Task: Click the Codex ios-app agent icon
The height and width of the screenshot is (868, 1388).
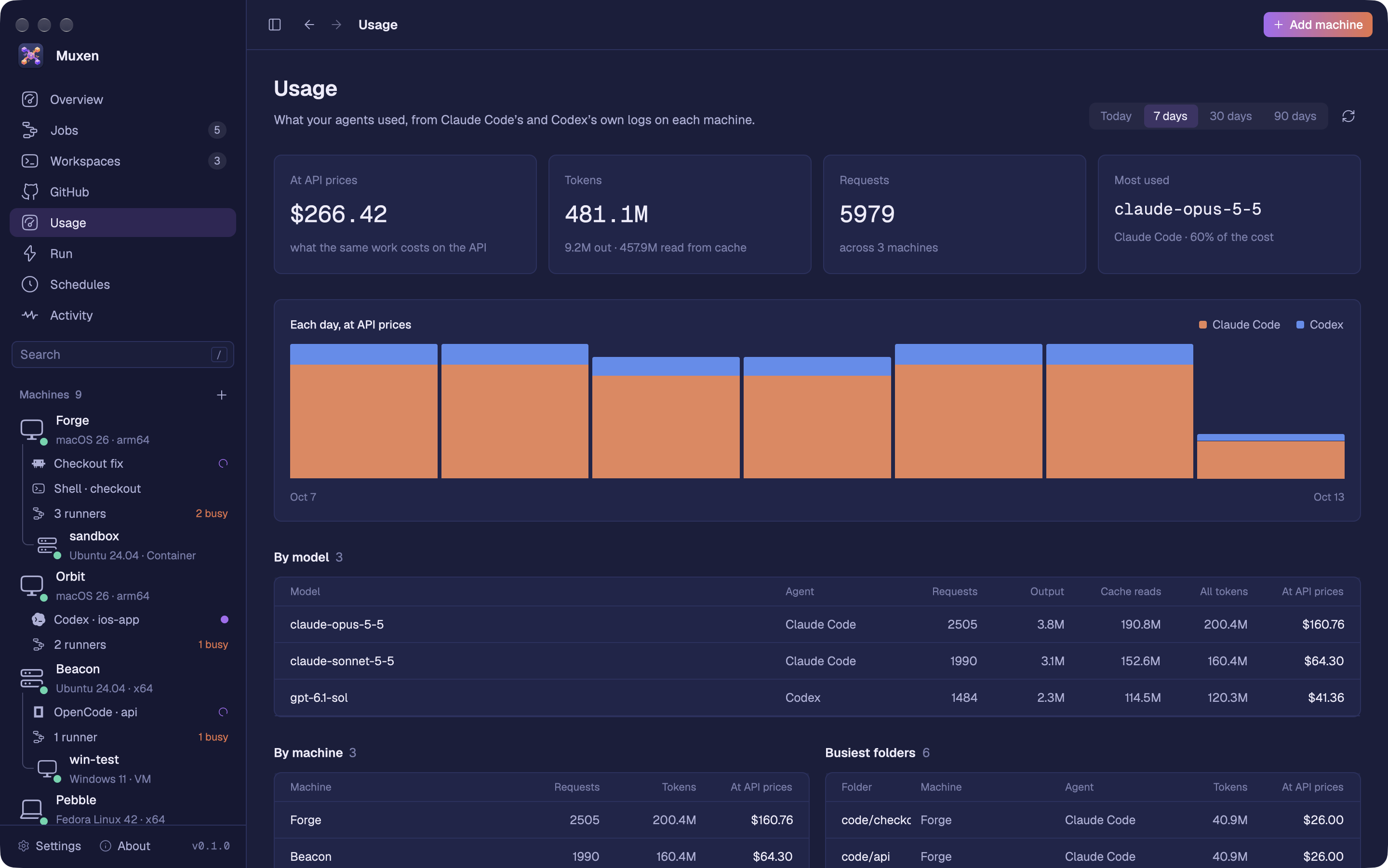Action: pos(39,619)
